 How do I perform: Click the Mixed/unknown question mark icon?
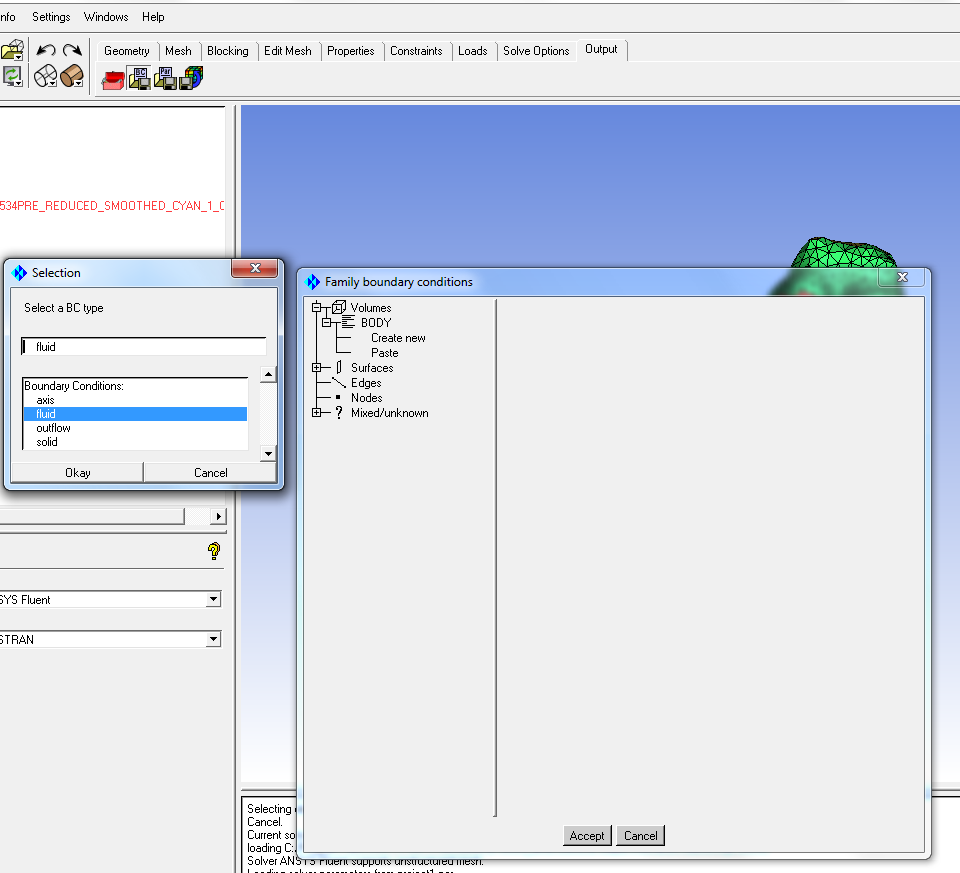tap(339, 413)
